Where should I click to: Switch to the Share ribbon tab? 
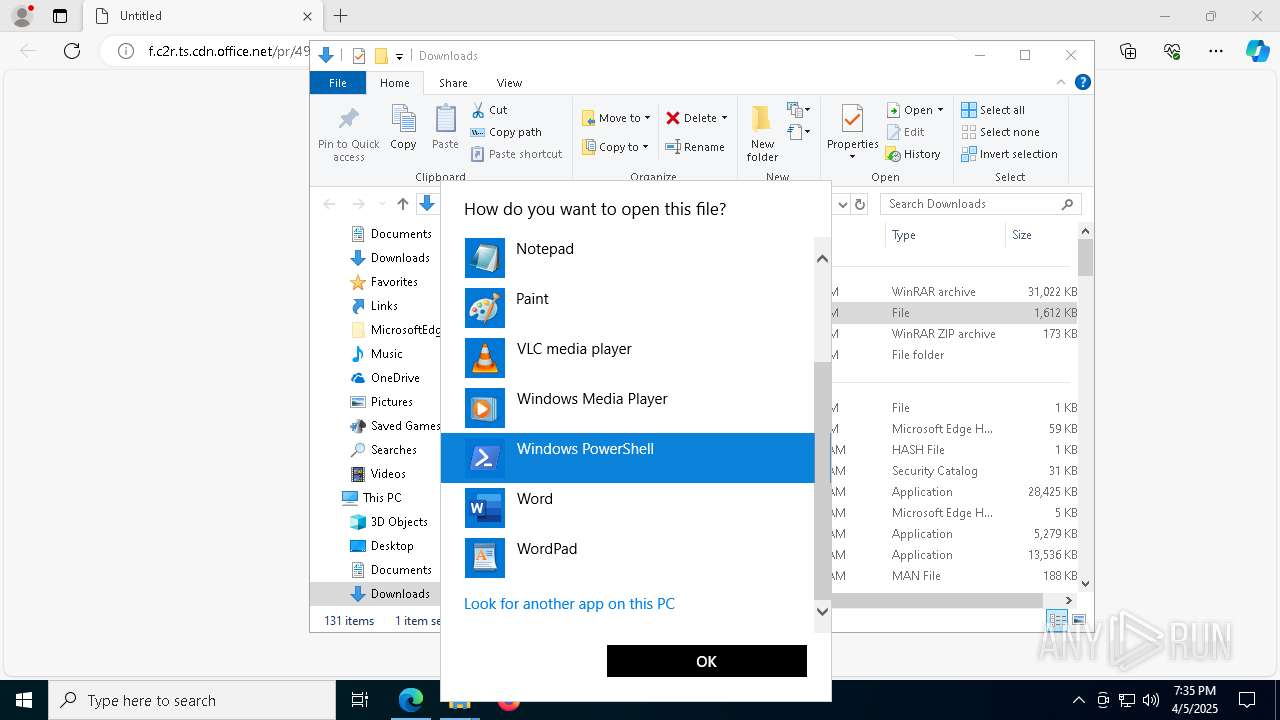pos(453,83)
